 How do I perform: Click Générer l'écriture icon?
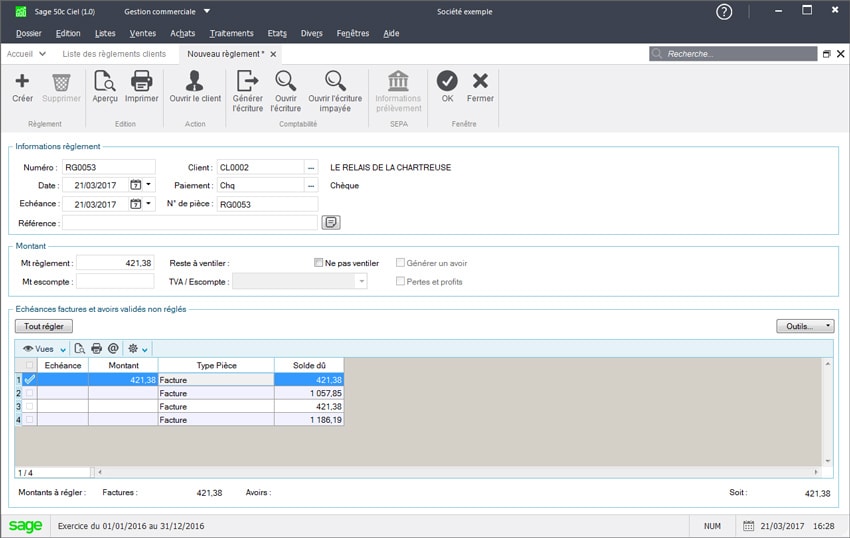pos(247,82)
